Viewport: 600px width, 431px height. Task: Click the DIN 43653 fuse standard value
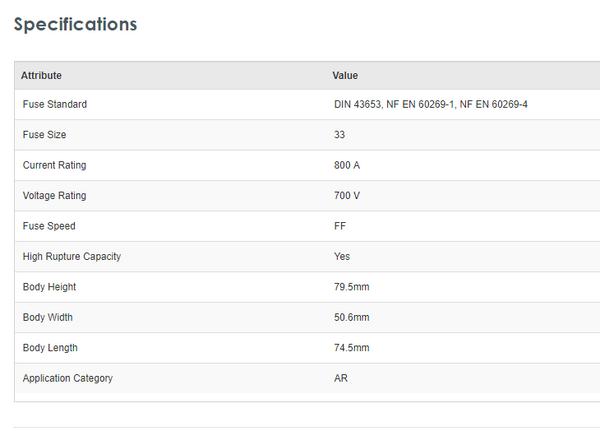[x=431, y=104]
